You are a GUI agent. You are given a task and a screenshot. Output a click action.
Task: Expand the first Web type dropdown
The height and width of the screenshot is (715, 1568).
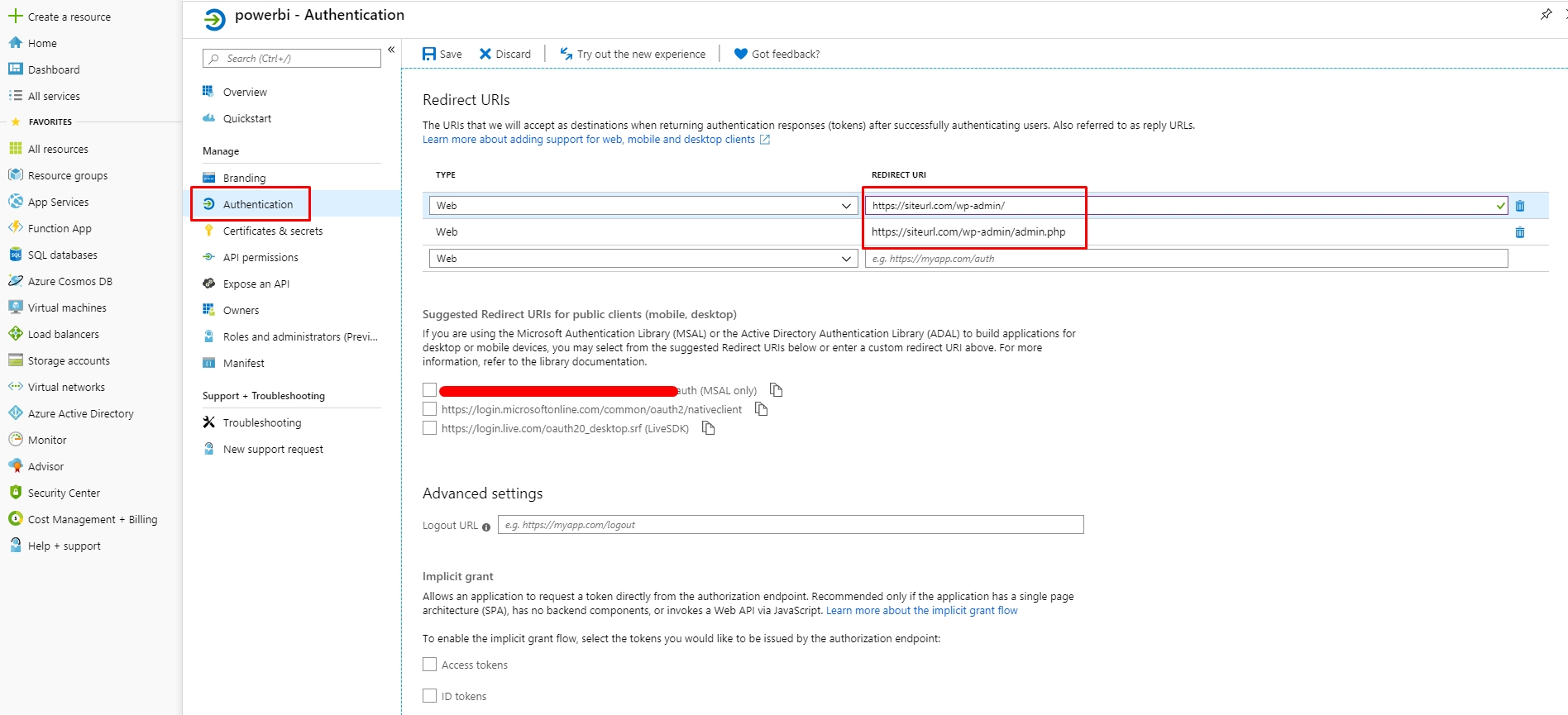pyautogui.click(x=643, y=205)
